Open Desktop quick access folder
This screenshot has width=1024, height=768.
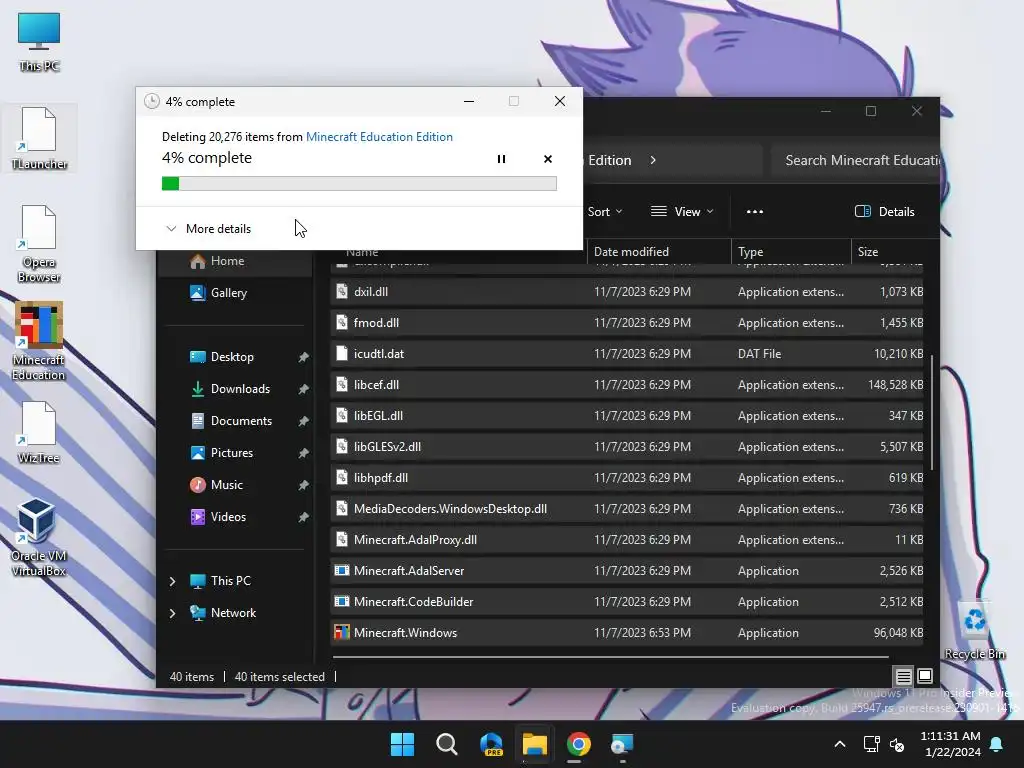click(x=232, y=357)
